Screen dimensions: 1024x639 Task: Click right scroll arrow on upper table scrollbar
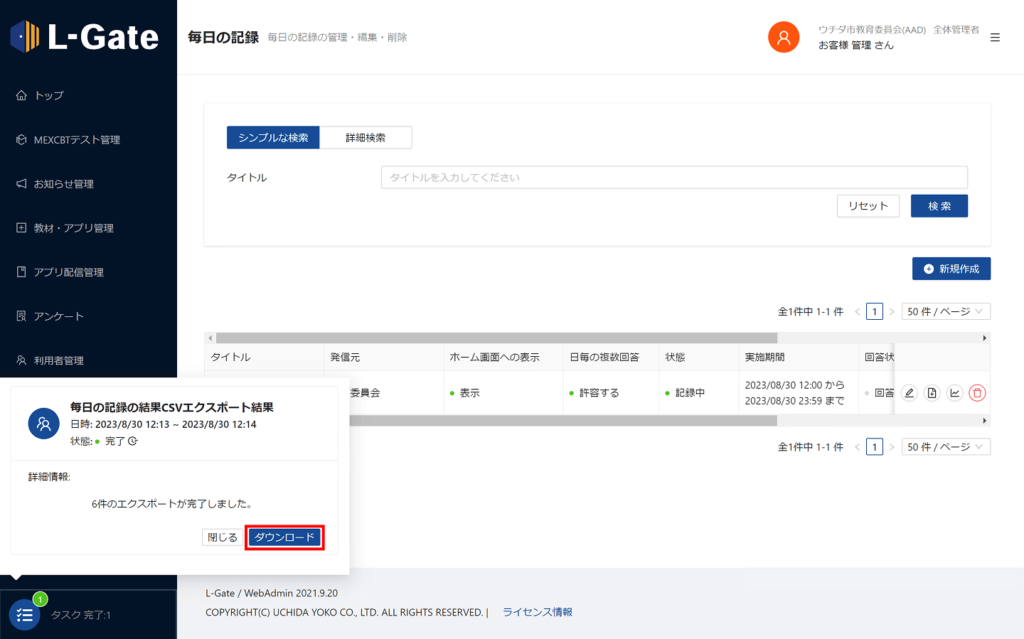(985, 338)
